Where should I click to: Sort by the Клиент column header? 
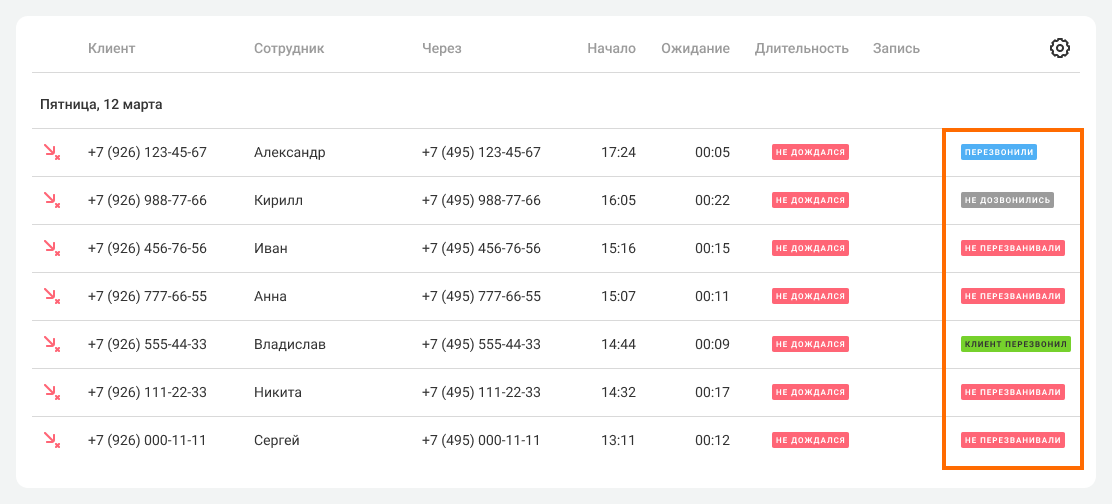(x=111, y=48)
